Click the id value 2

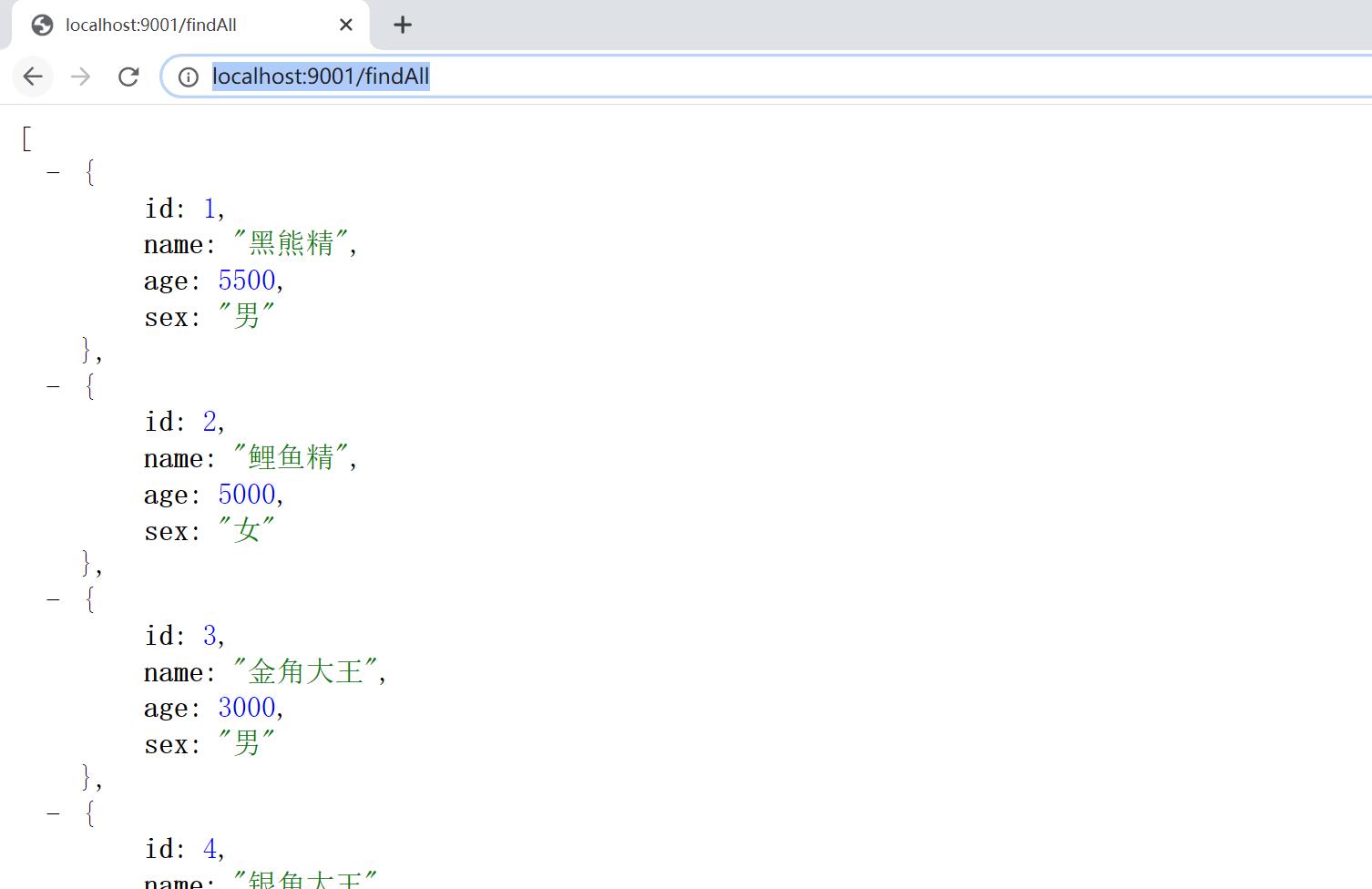point(210,422)
